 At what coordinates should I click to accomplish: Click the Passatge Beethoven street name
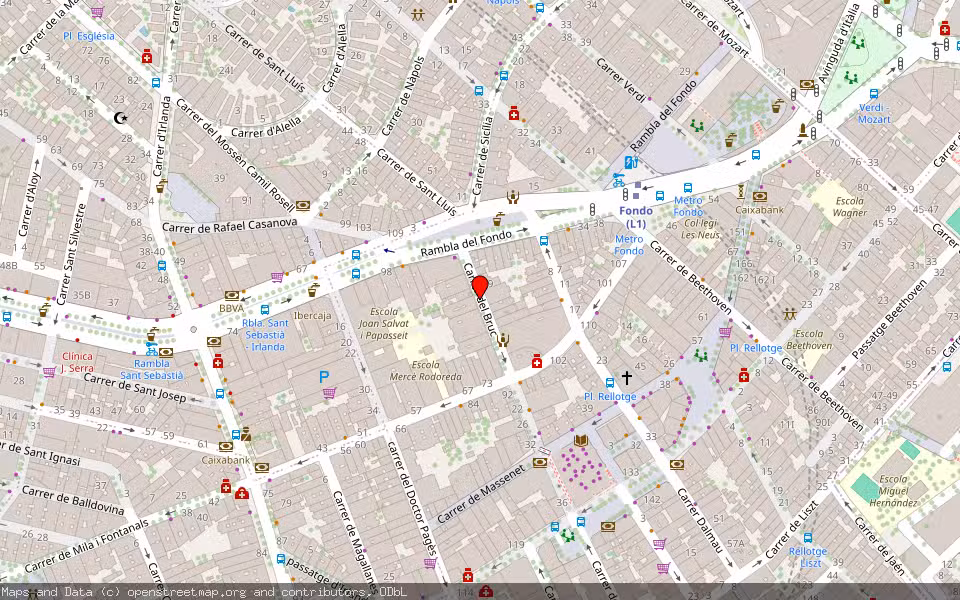tap(889, 320)
